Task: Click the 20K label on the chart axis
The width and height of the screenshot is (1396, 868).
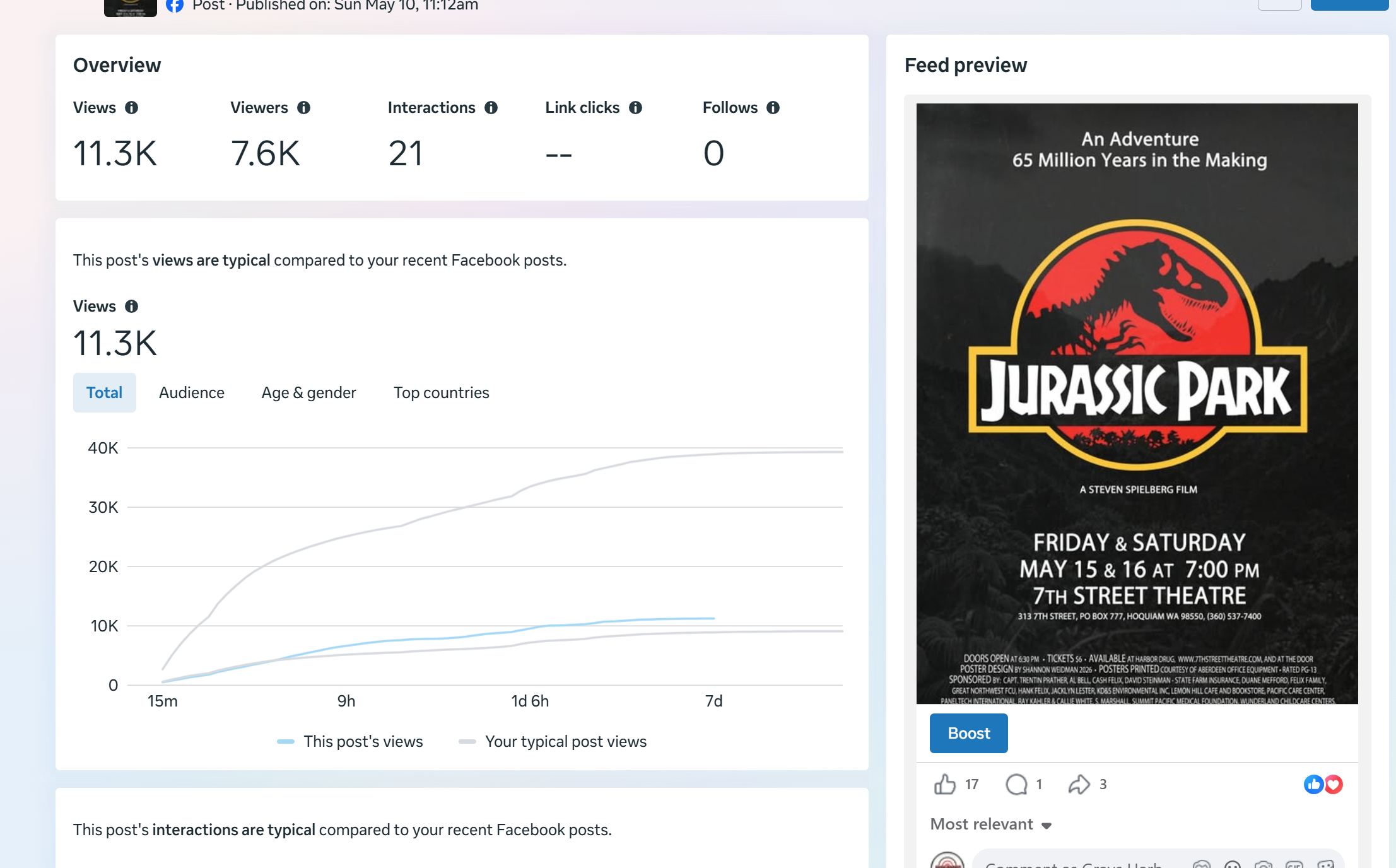Action: [103, 567]
